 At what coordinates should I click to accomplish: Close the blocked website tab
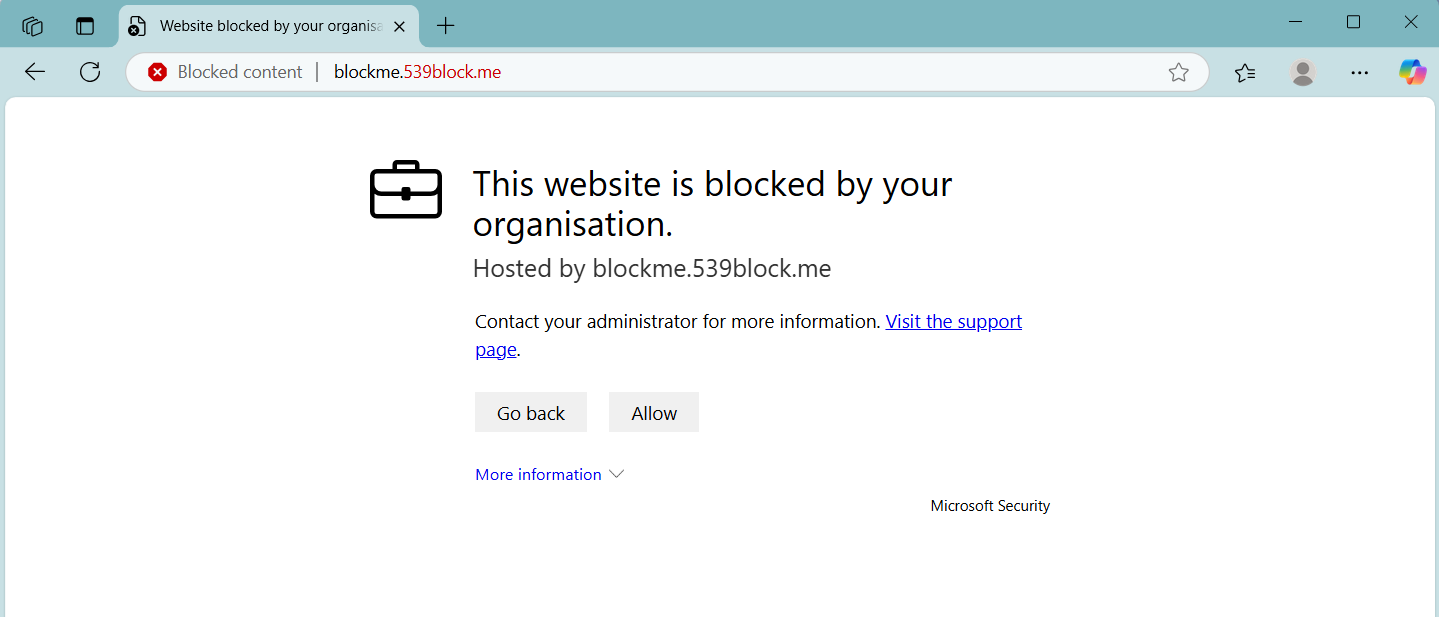pyautogui.click(x=399, y=26)
